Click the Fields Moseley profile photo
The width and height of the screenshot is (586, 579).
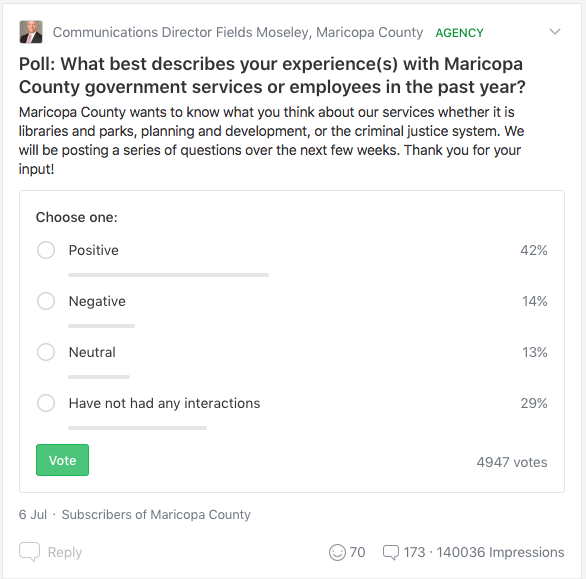point(31,32)
